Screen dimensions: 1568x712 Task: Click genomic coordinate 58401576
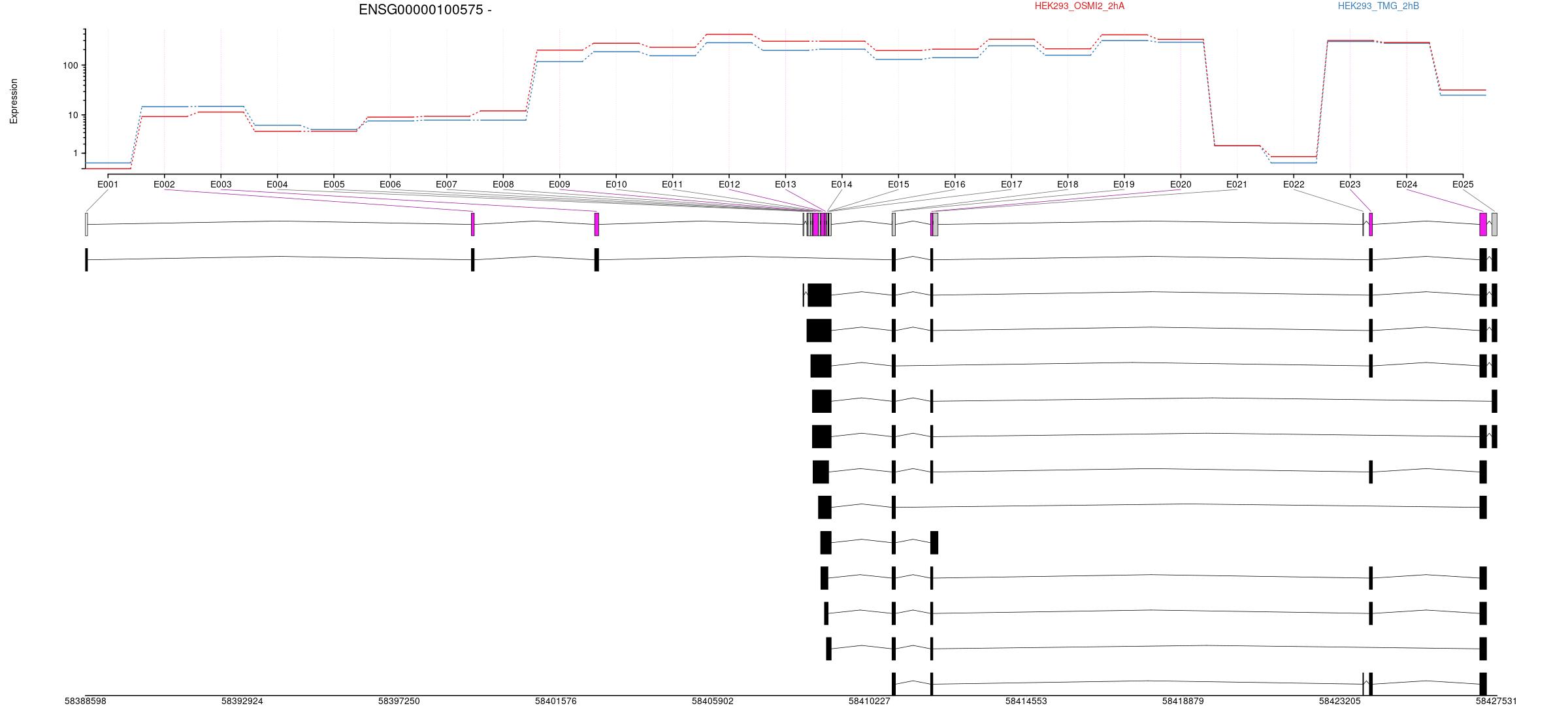[x=556, y=701]
